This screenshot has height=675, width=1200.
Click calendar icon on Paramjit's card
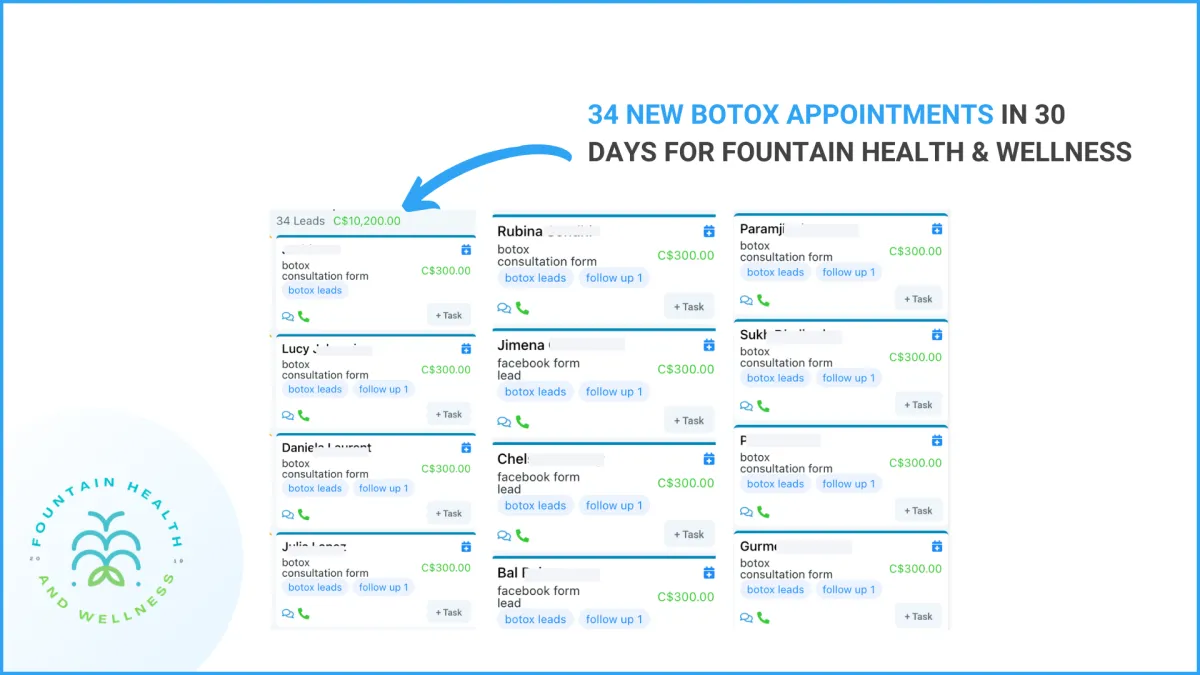click(937, 229)
